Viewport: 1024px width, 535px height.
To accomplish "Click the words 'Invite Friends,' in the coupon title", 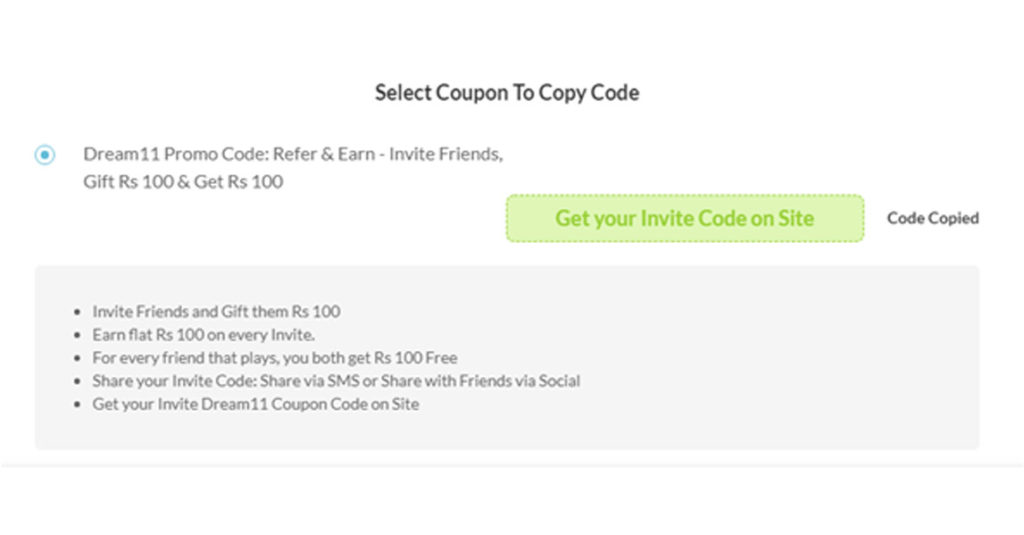I will coord(446,155).
